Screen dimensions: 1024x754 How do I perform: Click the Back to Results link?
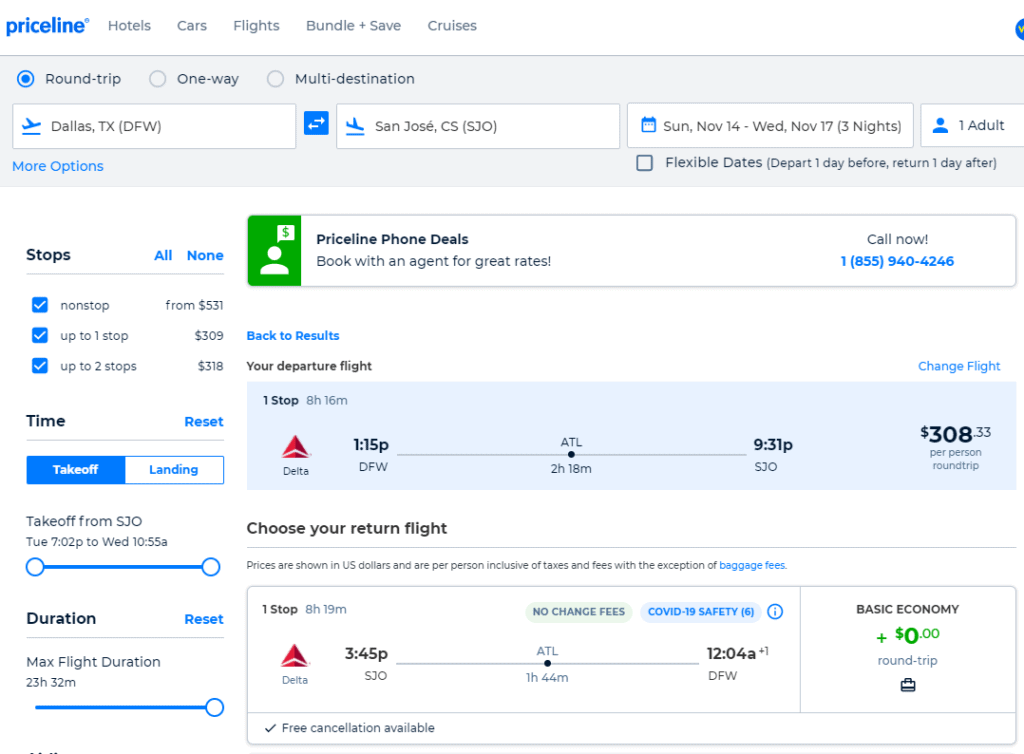click(x=293, y=336)
